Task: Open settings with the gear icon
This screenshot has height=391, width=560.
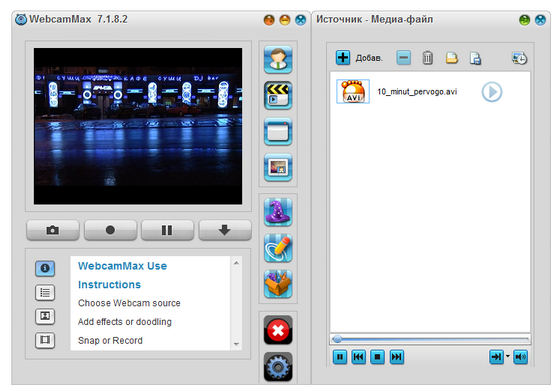Action: point(278,367)
